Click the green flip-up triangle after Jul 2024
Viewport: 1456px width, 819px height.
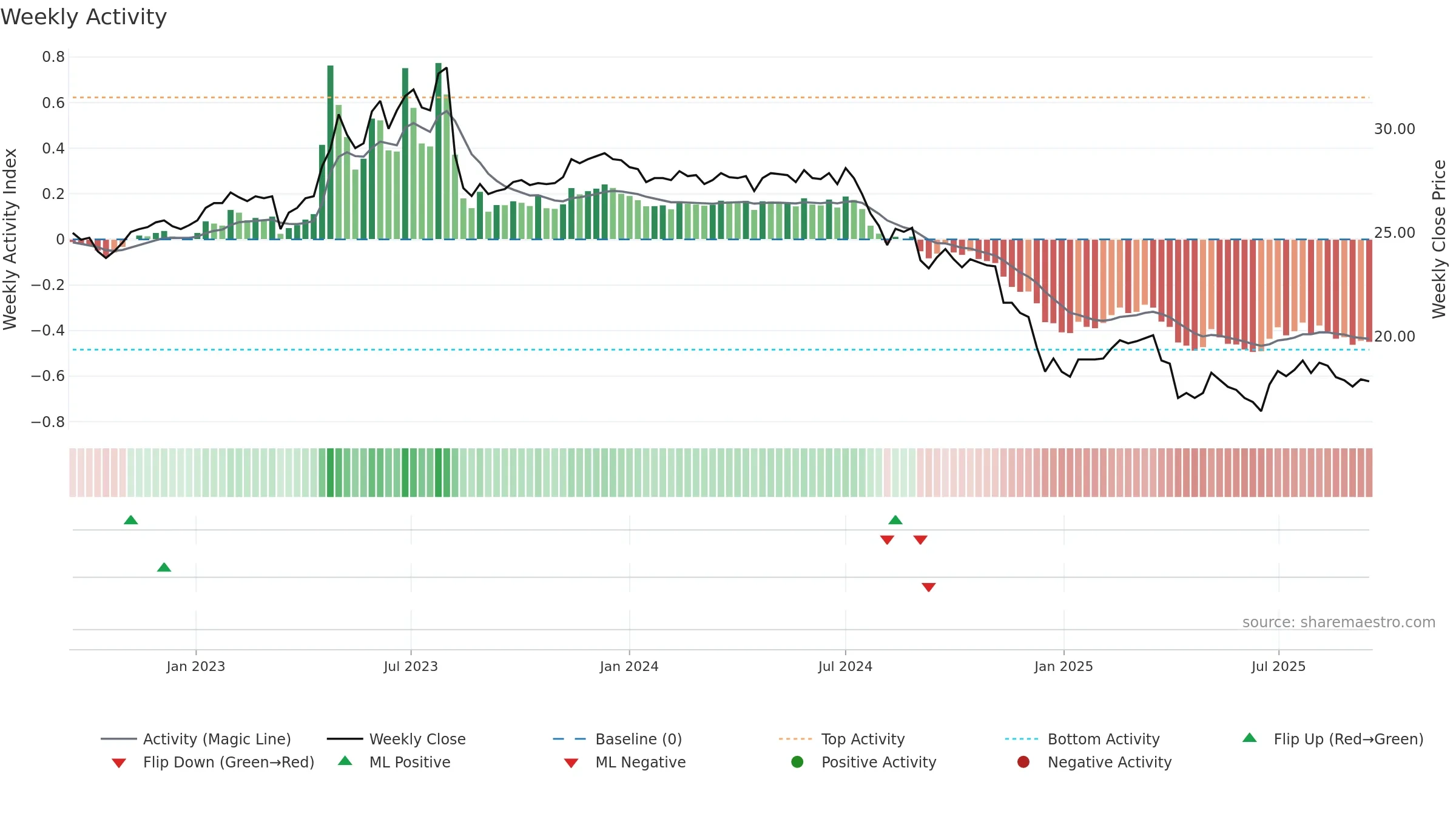click(x=895, y=520)
